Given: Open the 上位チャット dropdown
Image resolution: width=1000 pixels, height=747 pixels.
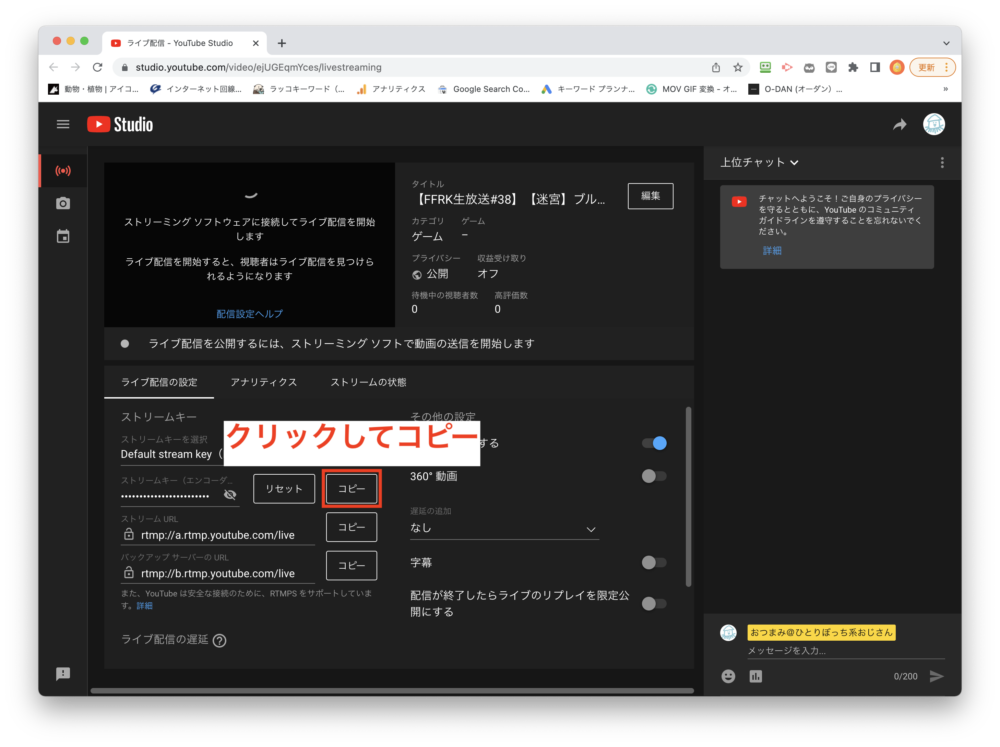Looking at the screenshot, I should (759, 163).
